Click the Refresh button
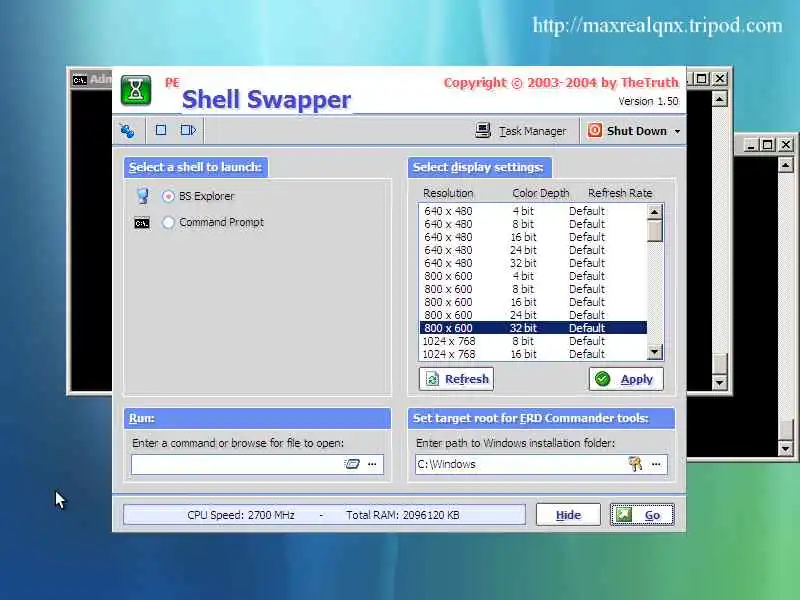Viewport: 800px width, 600px height. (x=456, y=379)
